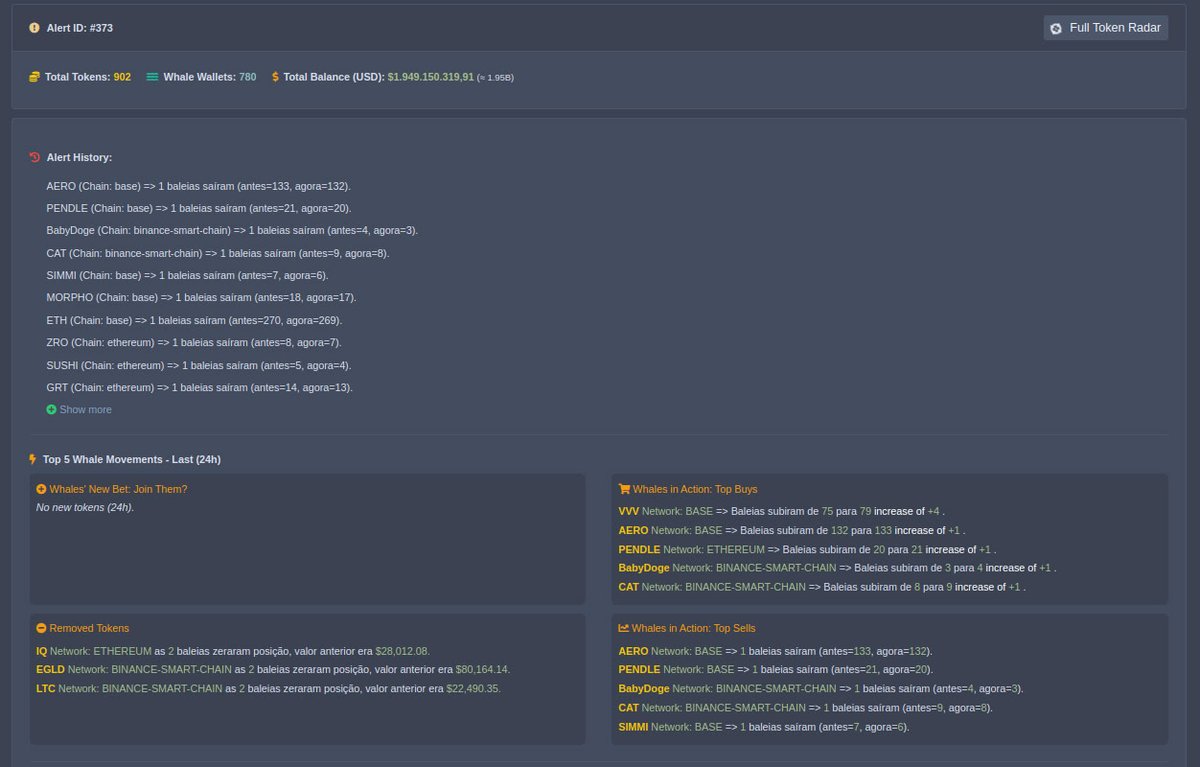Click the Removed Tokens heading

pyautogui.click(x=89, y=628)
